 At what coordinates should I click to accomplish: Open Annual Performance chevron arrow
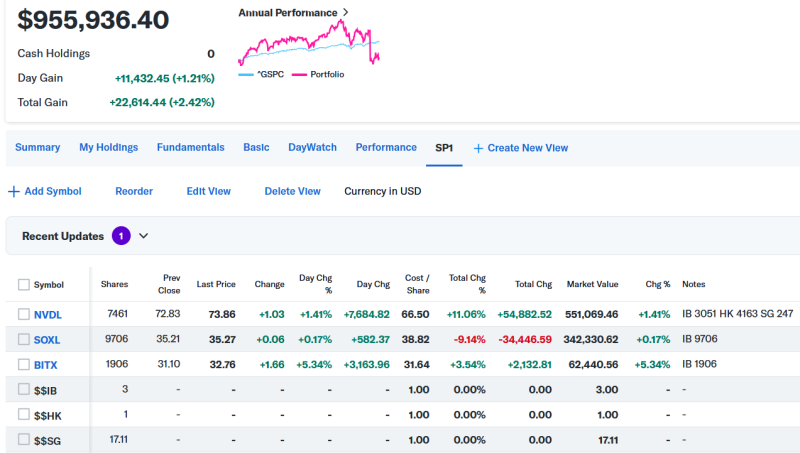346,12
